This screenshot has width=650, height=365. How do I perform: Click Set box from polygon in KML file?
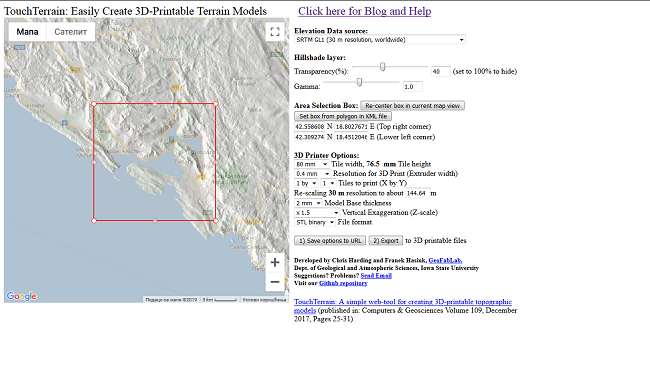coord(343,117)
